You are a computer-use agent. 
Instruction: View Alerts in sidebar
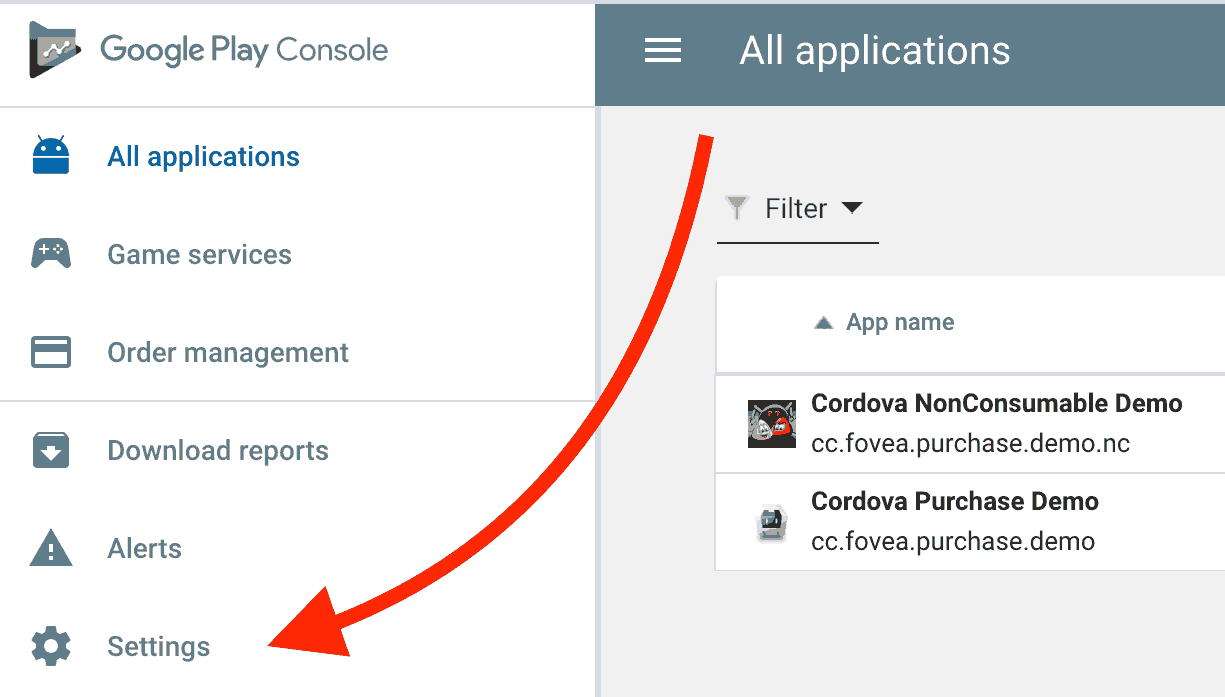click(x=145, y=549)
